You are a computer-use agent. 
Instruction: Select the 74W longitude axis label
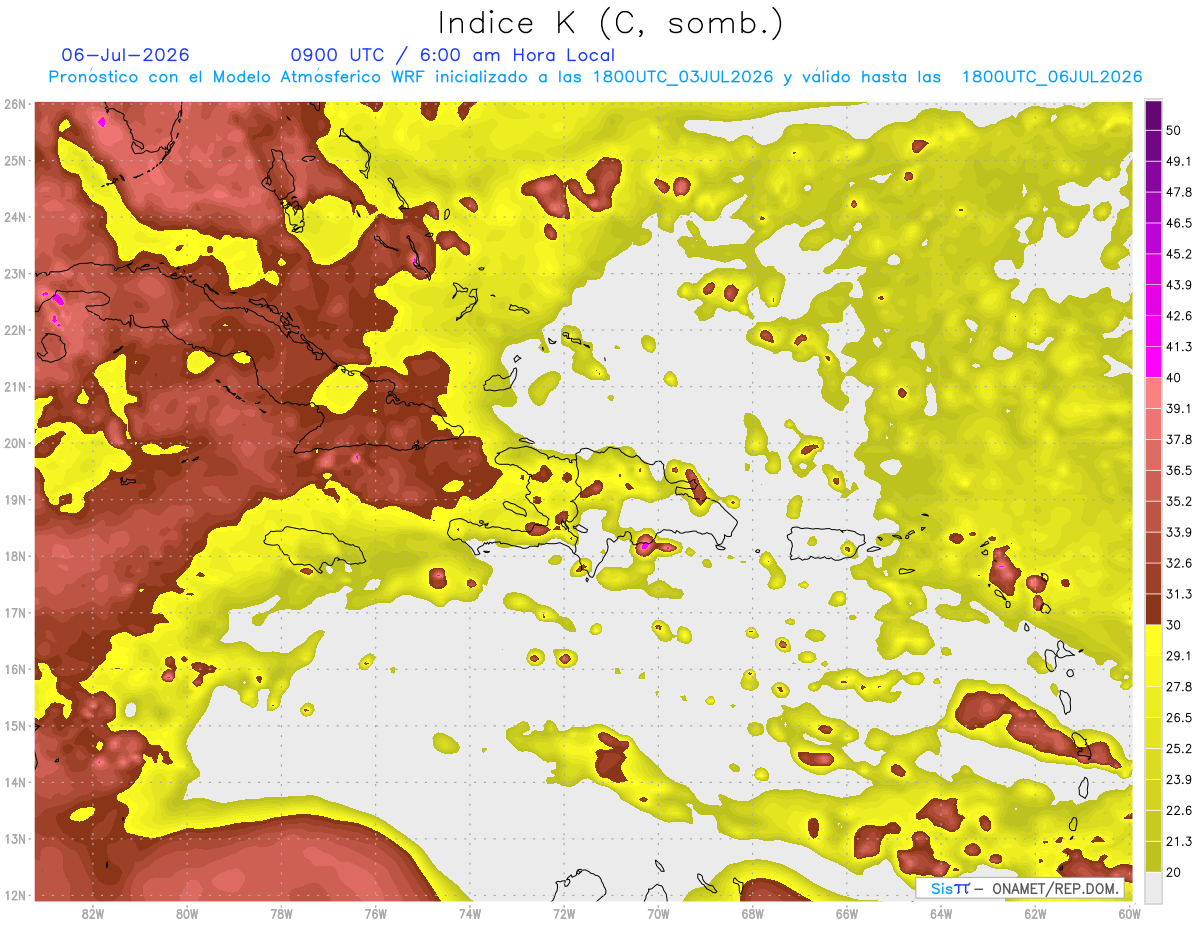click(470, 913)
